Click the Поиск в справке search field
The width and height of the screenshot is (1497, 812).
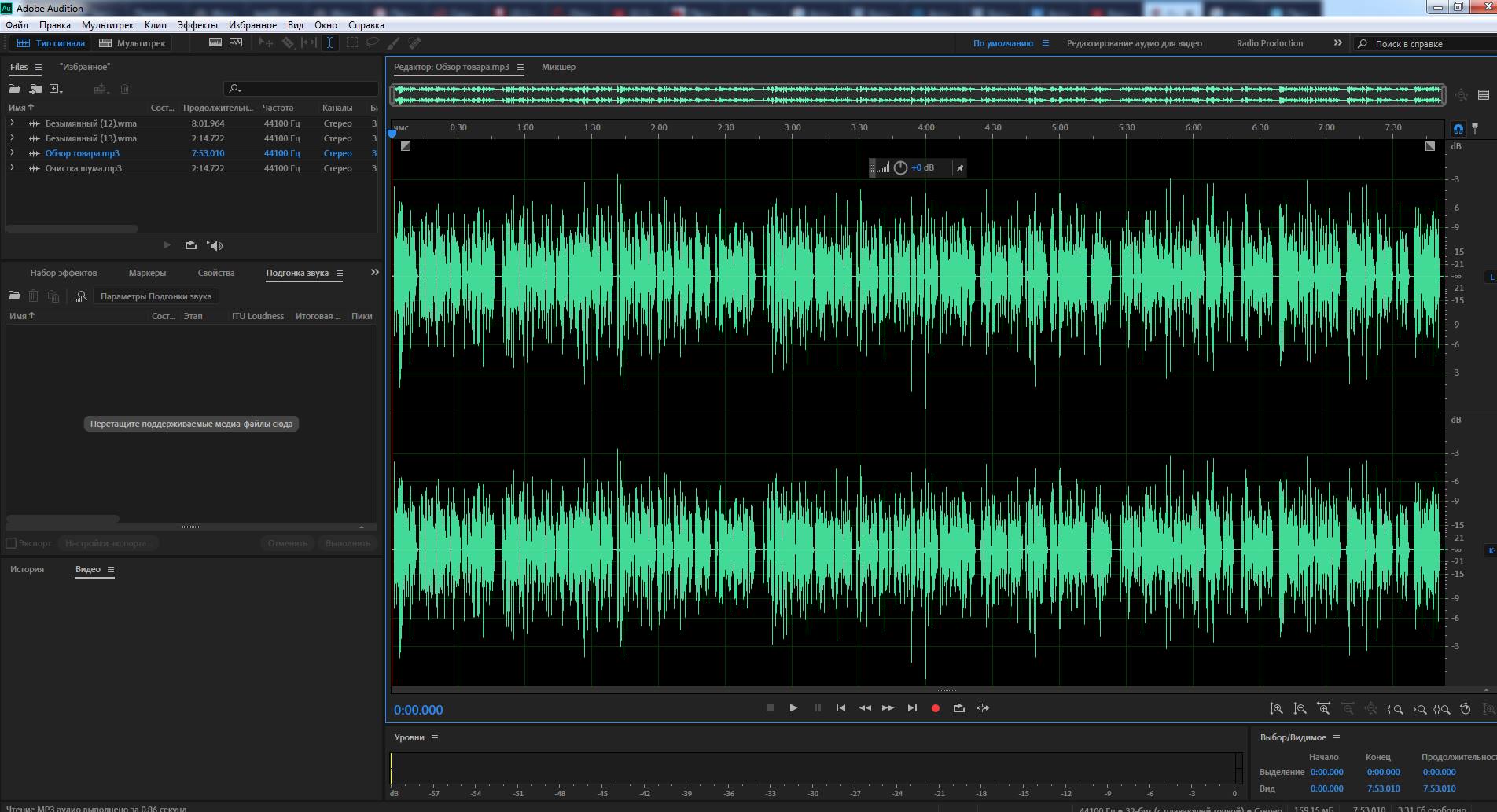1424,44
